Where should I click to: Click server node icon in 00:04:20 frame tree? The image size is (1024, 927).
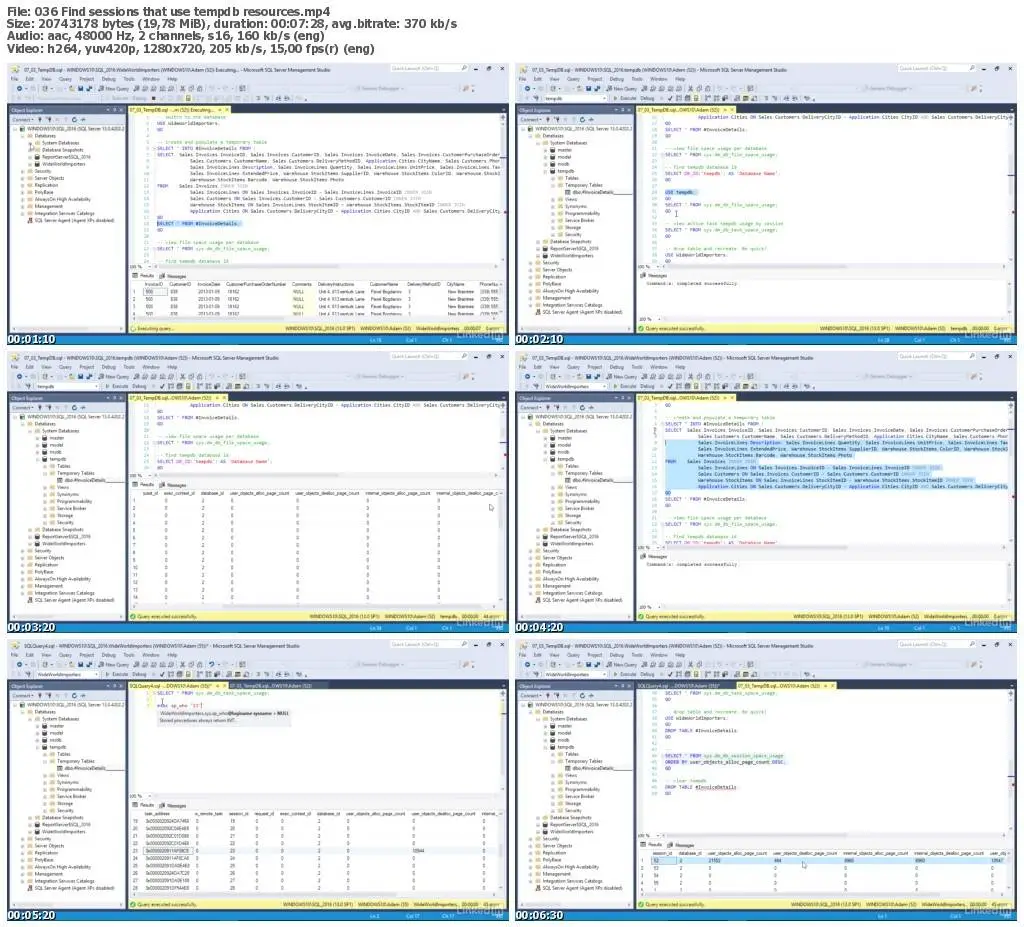[531, 416]
